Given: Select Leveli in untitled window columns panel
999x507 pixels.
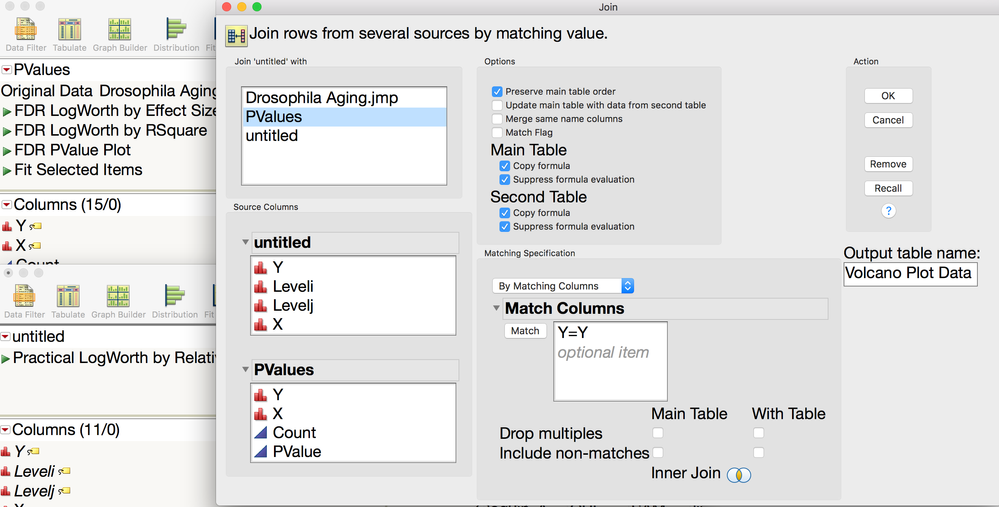Looking at the screenshot, I should [36, 471].
